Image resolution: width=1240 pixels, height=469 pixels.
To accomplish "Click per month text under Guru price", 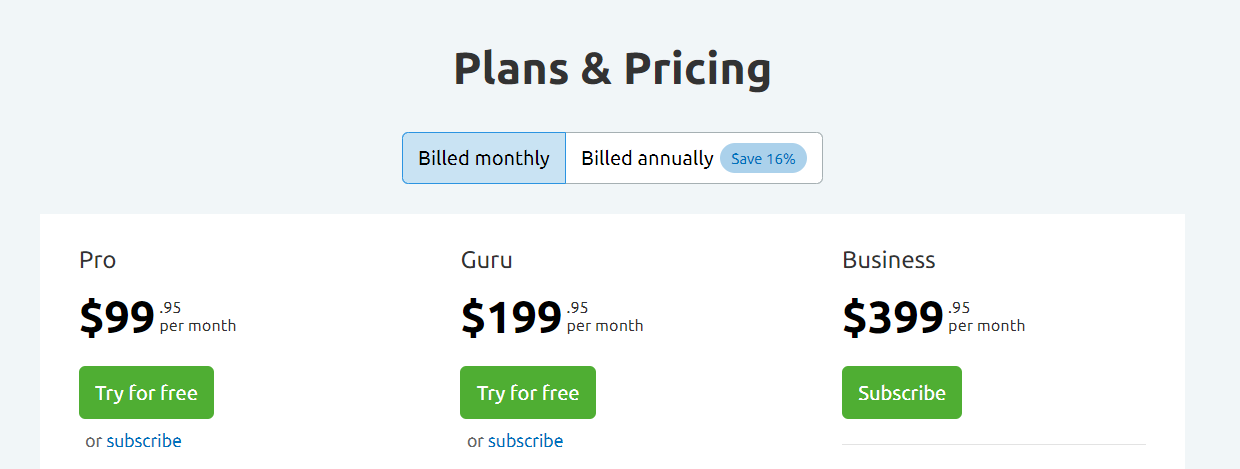I will tap(605, 326).
